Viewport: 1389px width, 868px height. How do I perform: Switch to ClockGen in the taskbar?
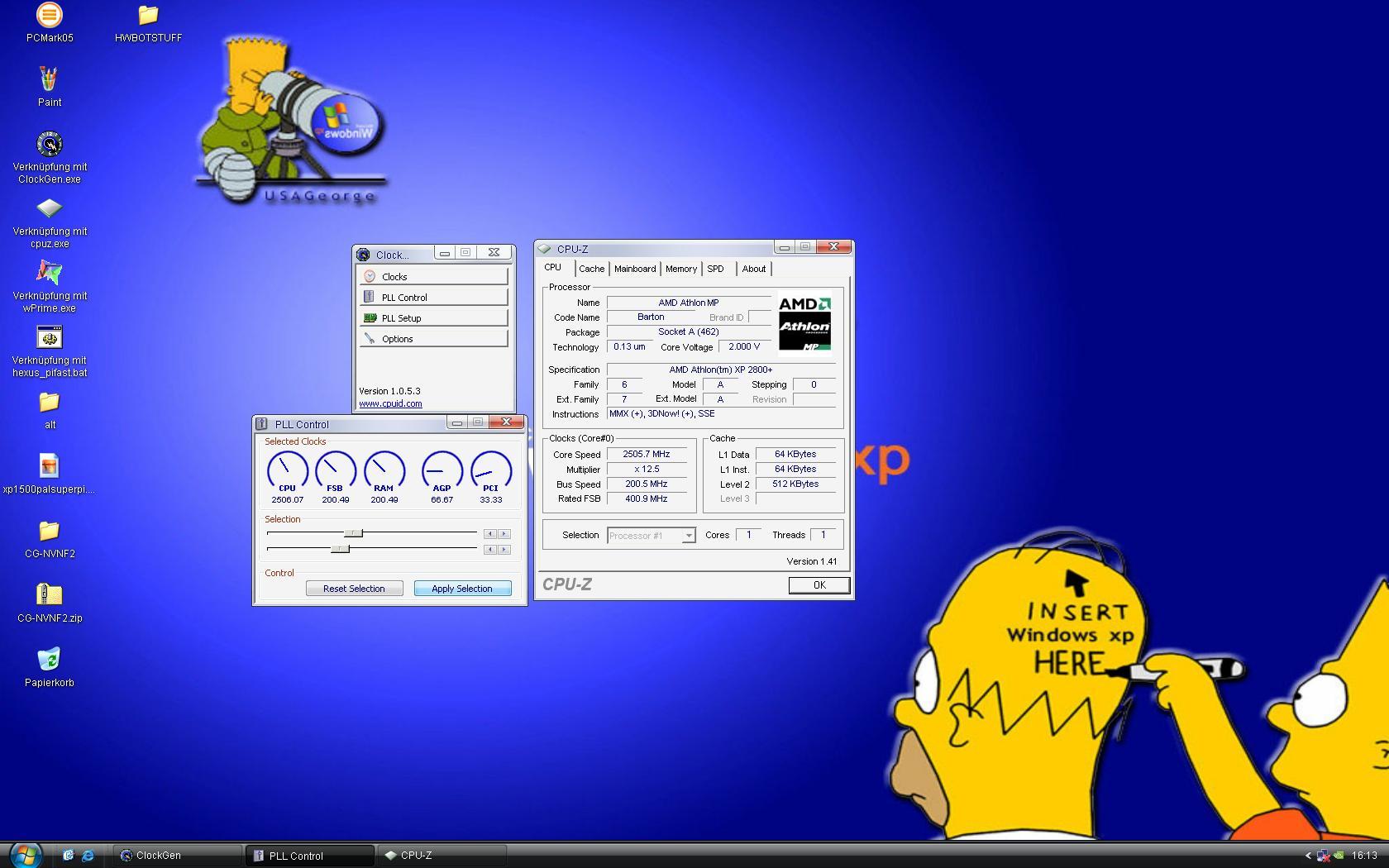176,856
